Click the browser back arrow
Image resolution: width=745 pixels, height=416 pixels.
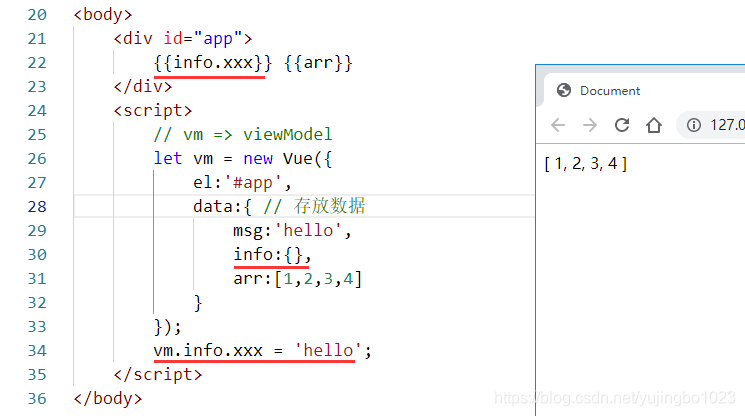tap(558, 125)
